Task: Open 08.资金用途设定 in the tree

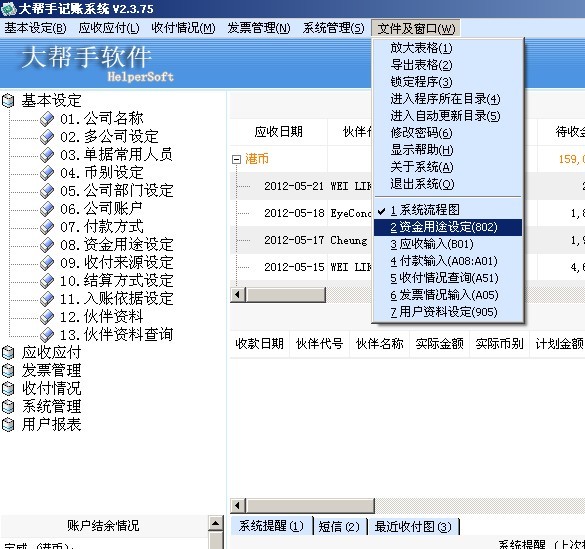Action: point(117,245)
